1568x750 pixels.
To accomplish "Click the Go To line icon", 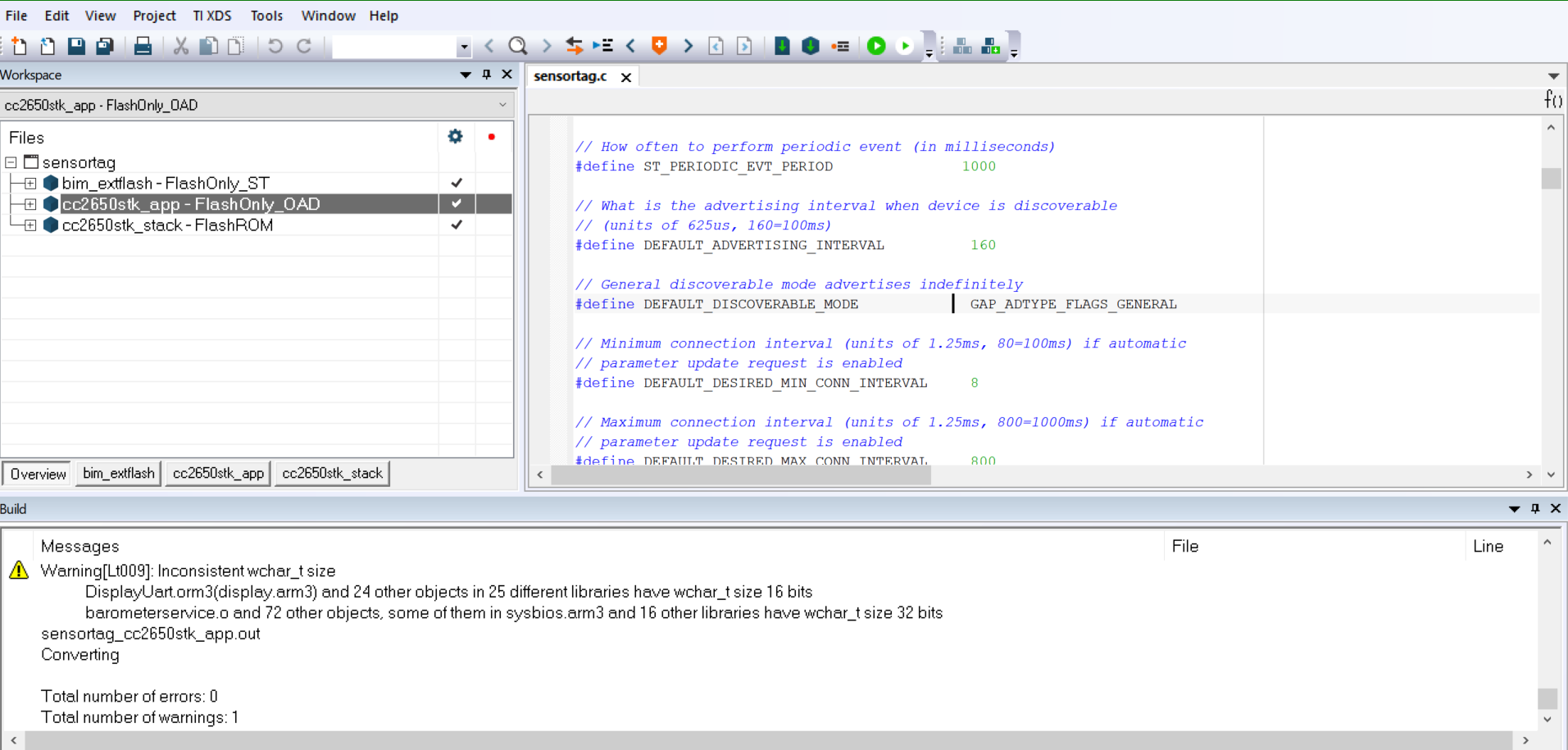I will (603, 47).
